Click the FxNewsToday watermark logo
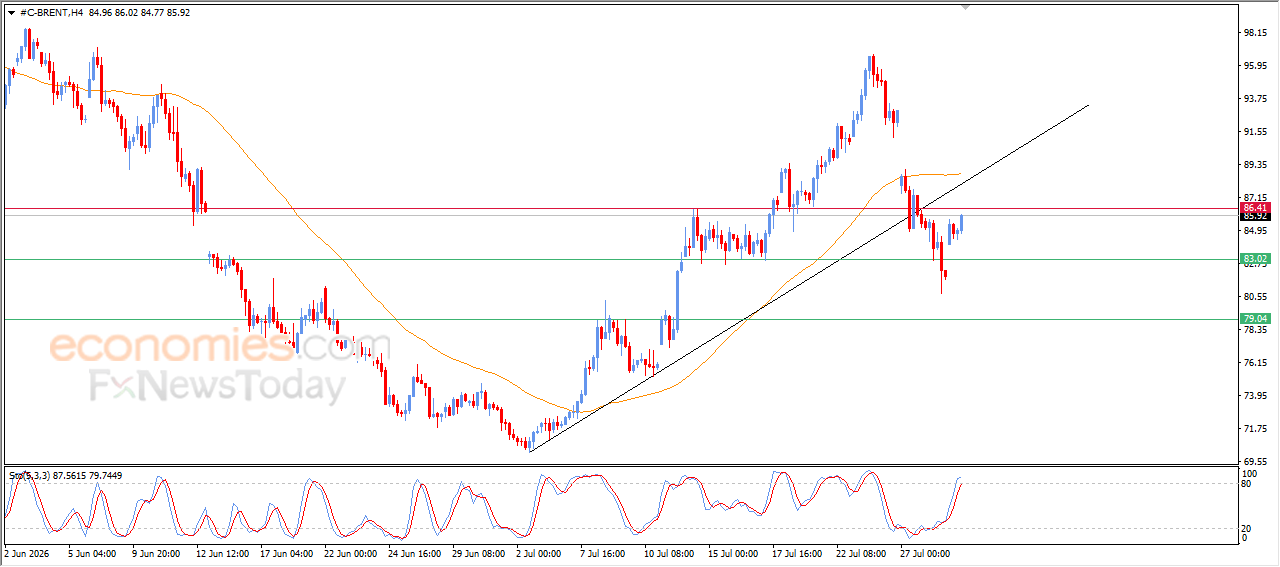1280x567 pixels. pos(218,386)
